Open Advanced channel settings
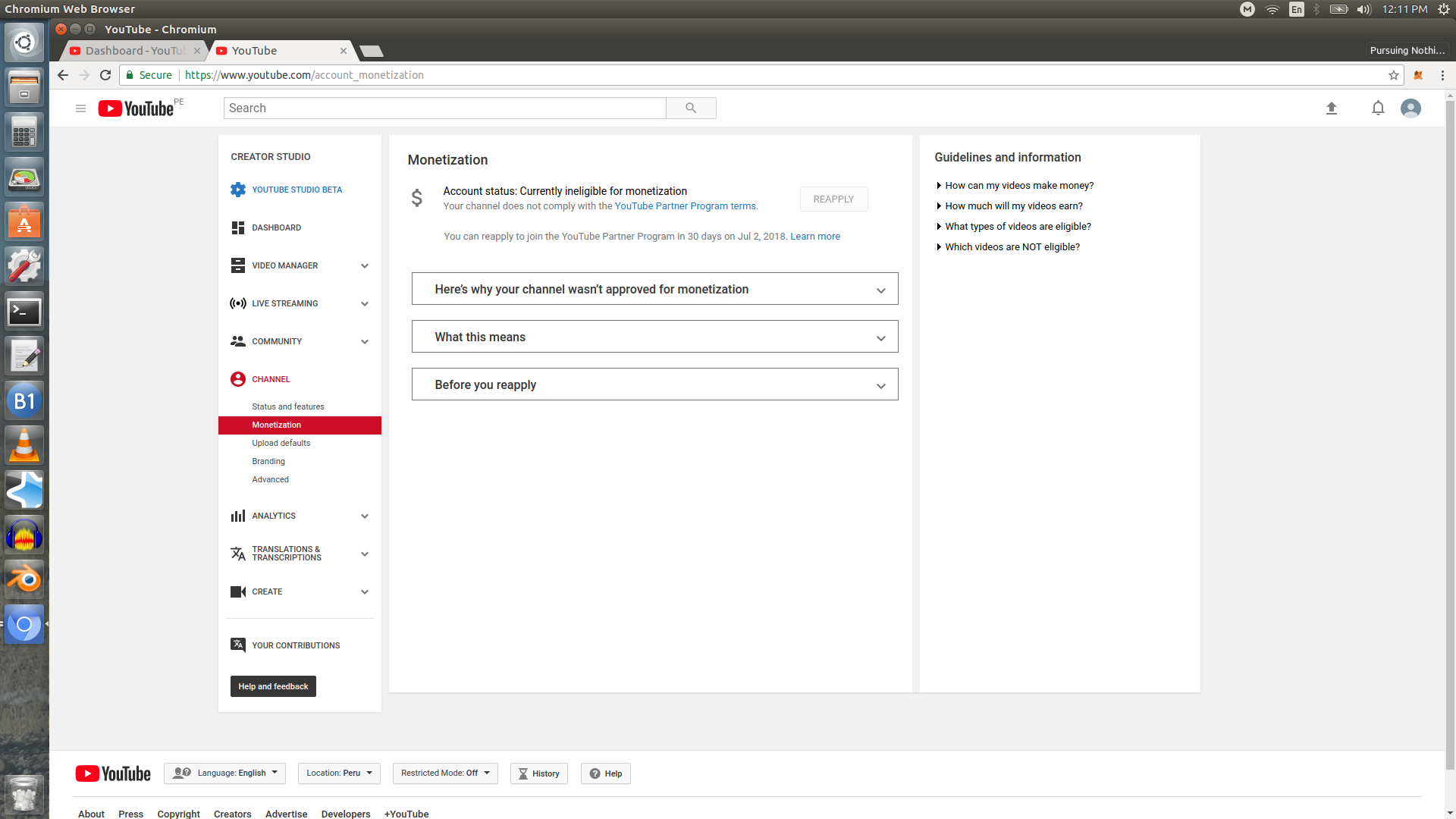The width and height of the screenshot is (1456, 819). click(270, 480)
